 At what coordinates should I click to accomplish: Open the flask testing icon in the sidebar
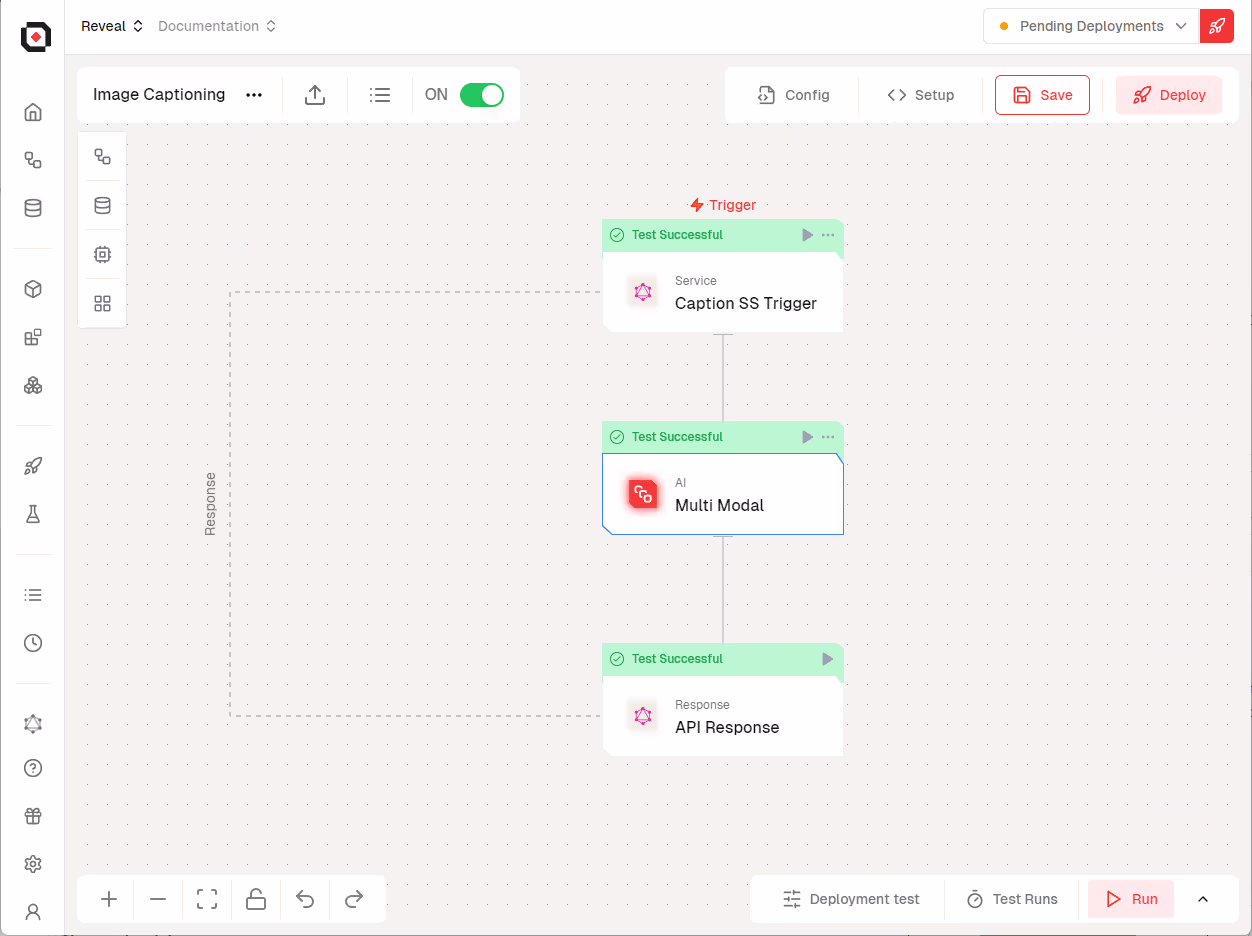pyautogui.click(x=33, y=514)
